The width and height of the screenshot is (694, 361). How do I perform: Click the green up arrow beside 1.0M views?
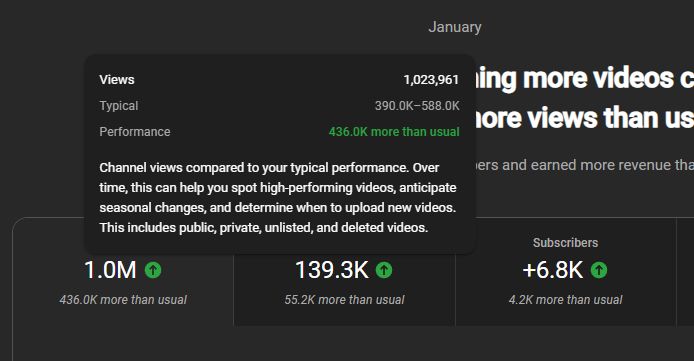[153, 270]
